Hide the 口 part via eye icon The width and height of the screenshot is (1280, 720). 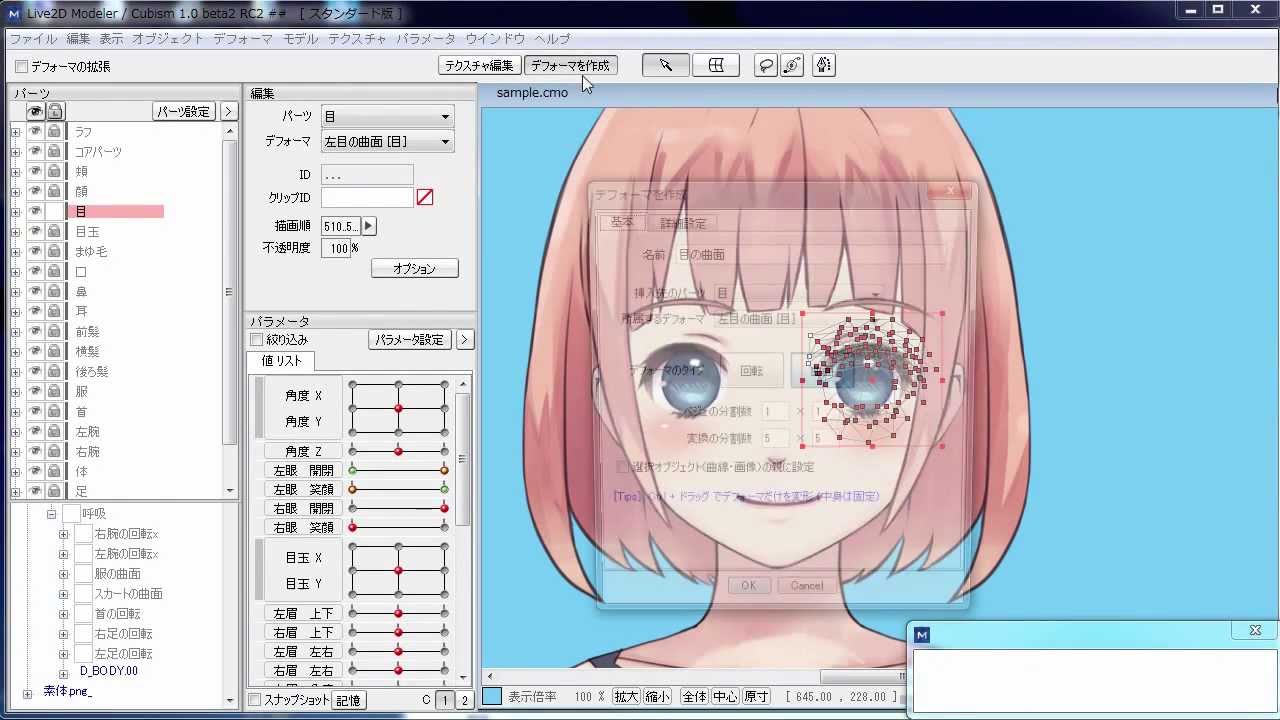35,272
